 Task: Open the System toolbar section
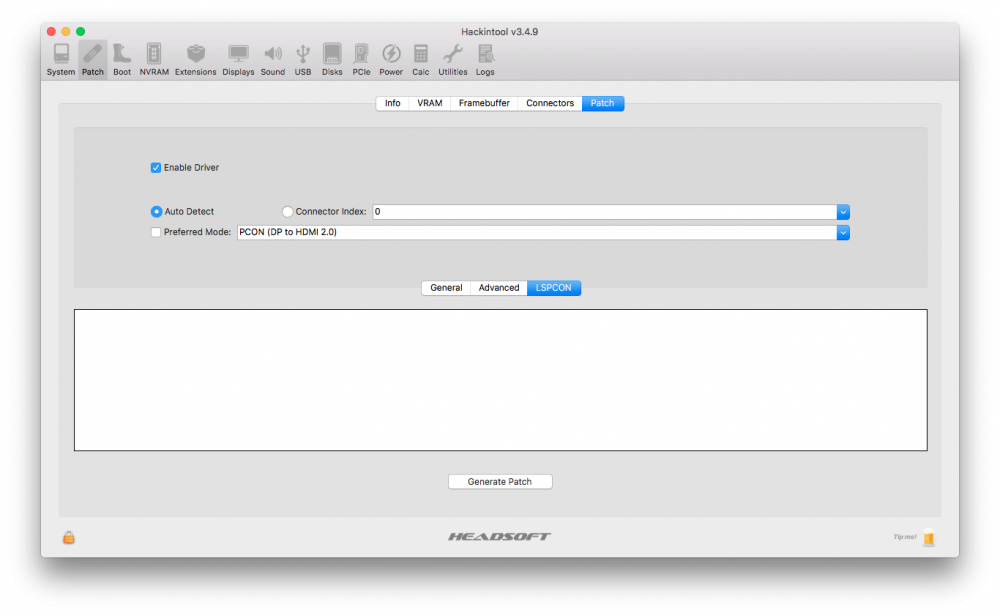pyautogui.click(x=61, y=60)
